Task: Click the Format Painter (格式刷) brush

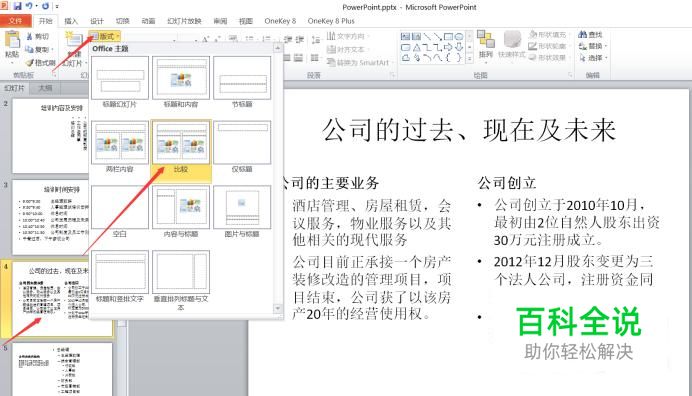Action: coord(30,63)
